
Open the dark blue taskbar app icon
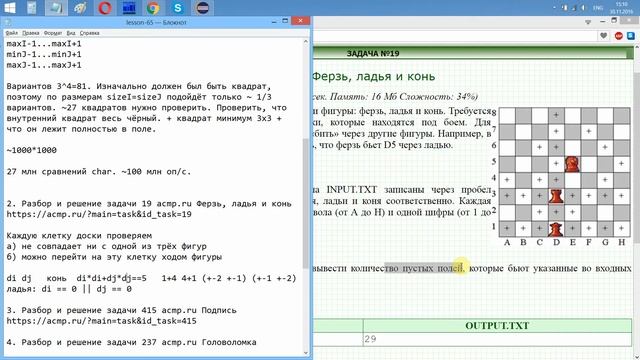point(129,8)
